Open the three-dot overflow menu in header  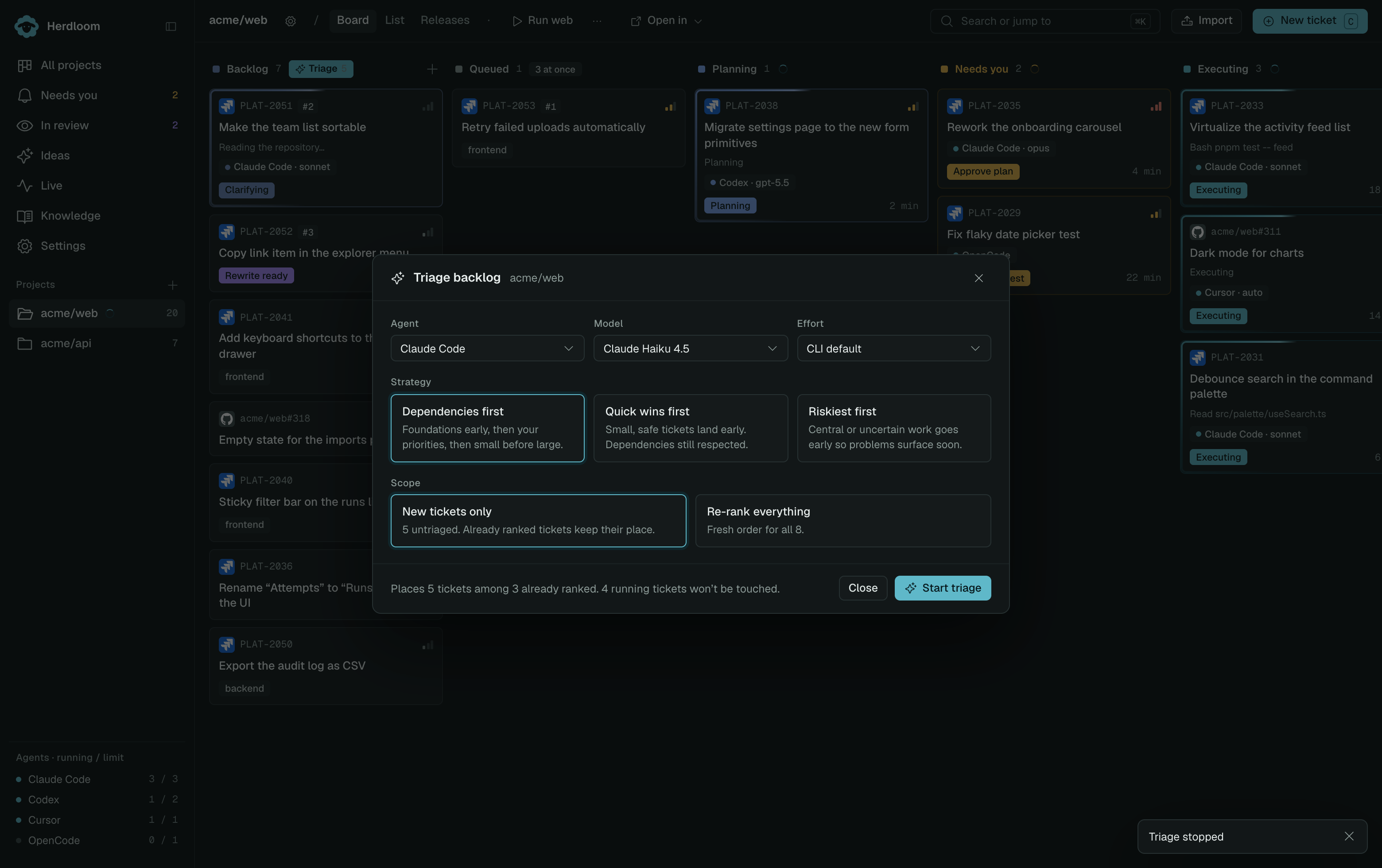point(597,21)
